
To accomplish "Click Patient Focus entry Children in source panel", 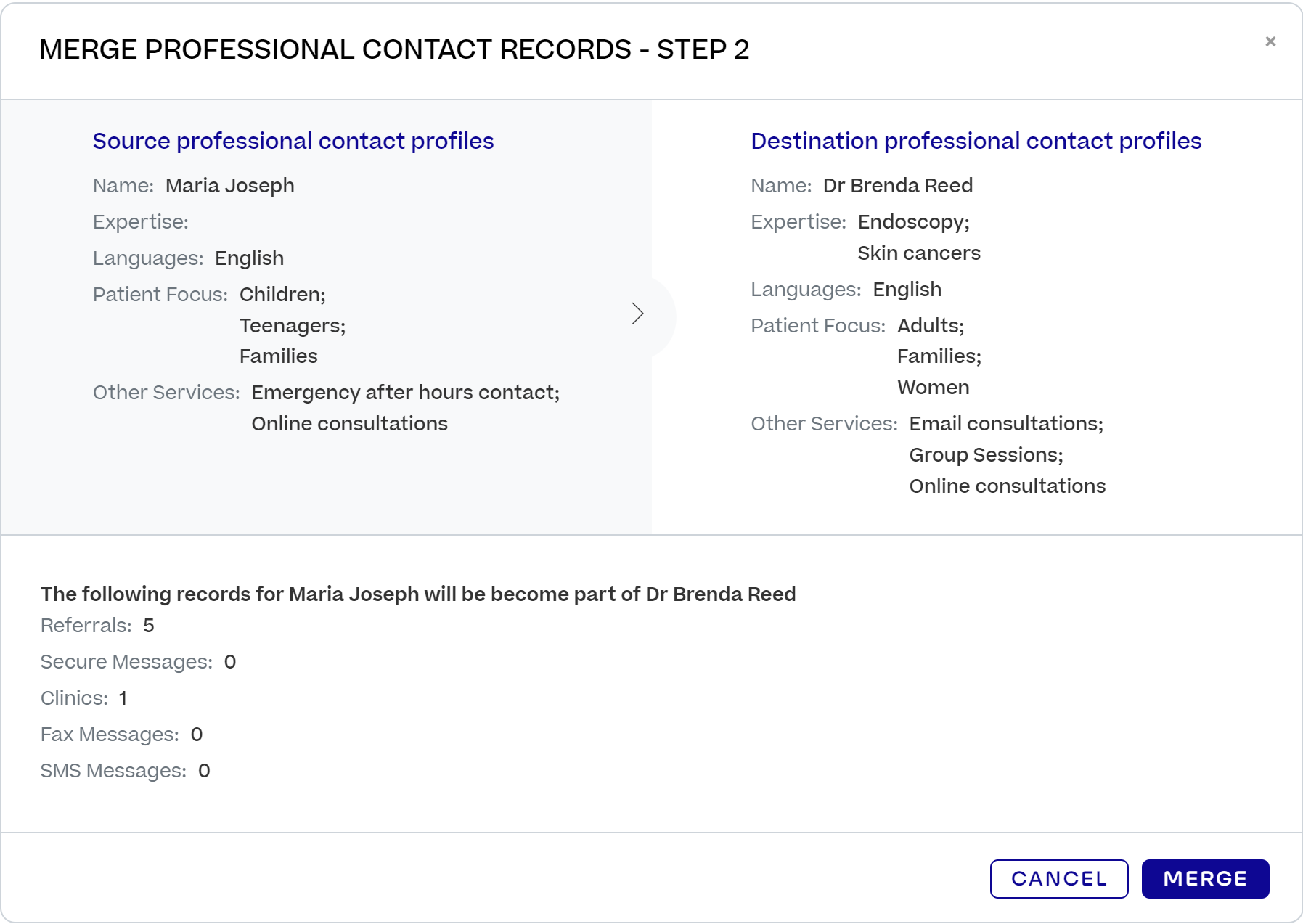I will [282, 295].
